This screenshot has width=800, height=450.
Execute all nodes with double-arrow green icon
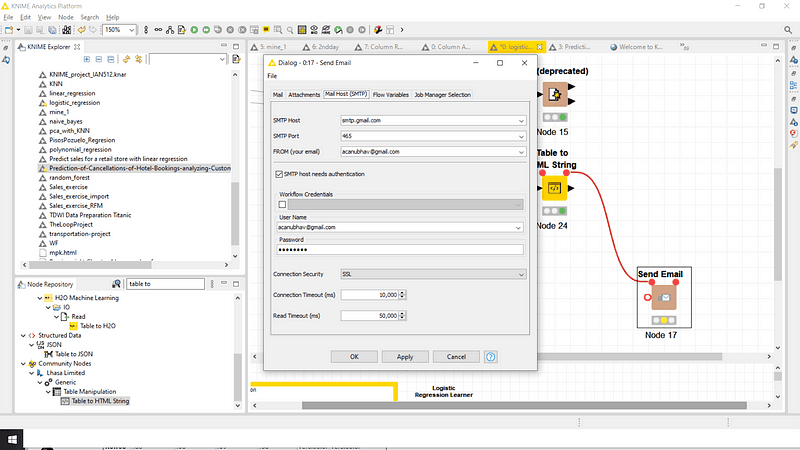point(206,30)
